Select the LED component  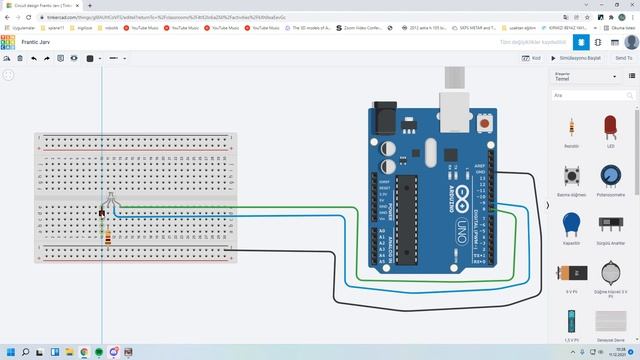point(610,131)
